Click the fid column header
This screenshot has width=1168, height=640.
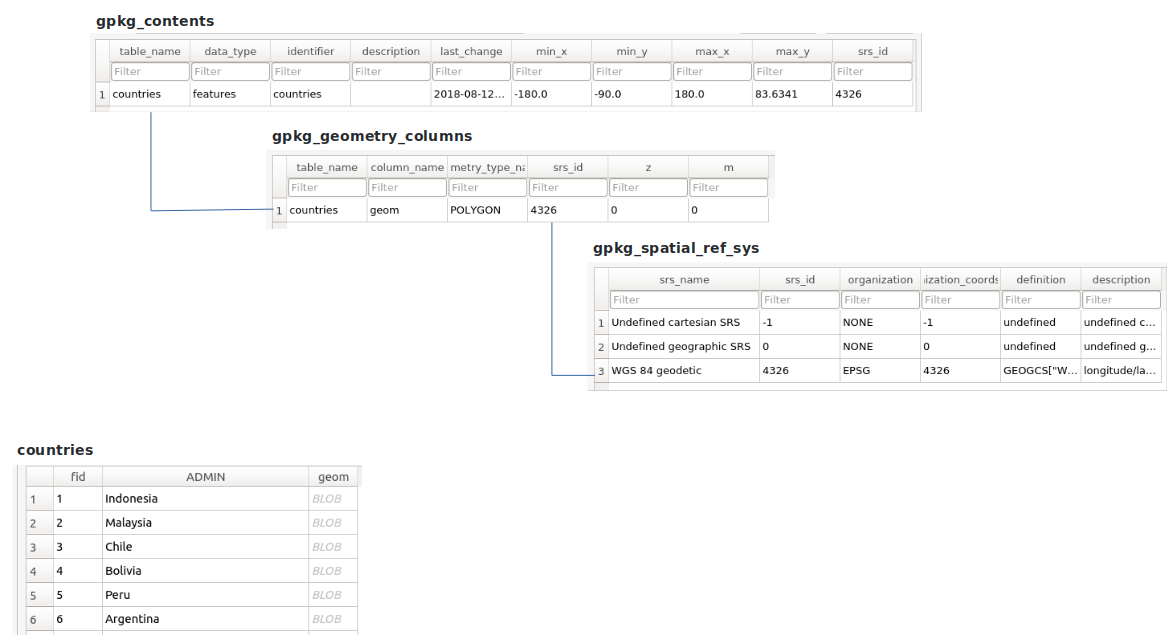(x=78, y=476)
